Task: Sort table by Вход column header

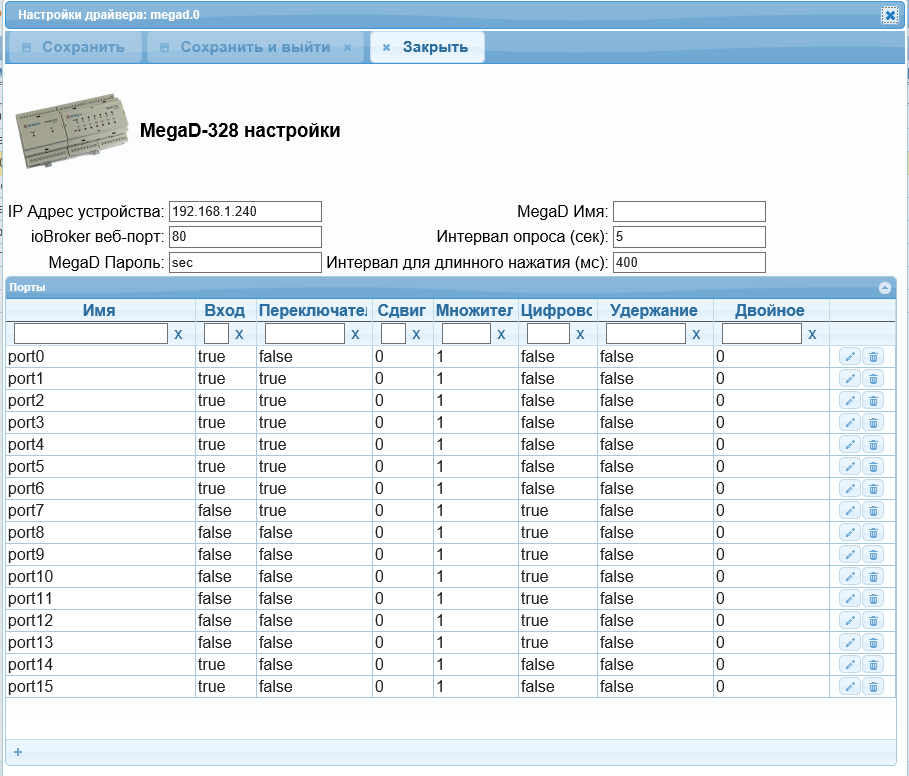Action: pos(225,311)
